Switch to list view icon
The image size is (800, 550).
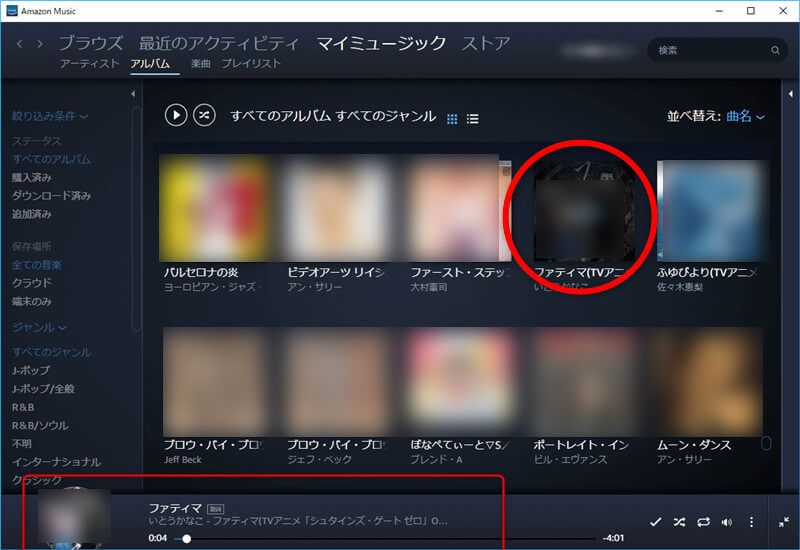(472, 119)
